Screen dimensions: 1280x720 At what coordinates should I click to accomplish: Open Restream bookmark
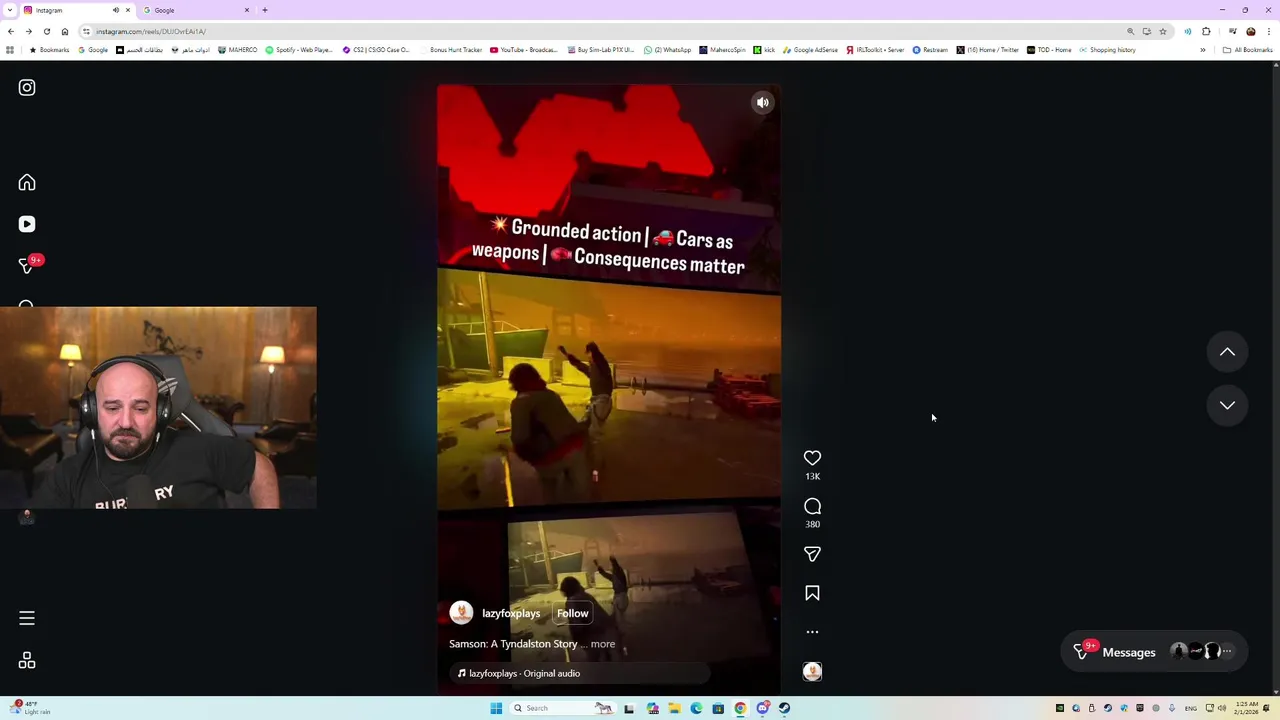click(930, 50)
